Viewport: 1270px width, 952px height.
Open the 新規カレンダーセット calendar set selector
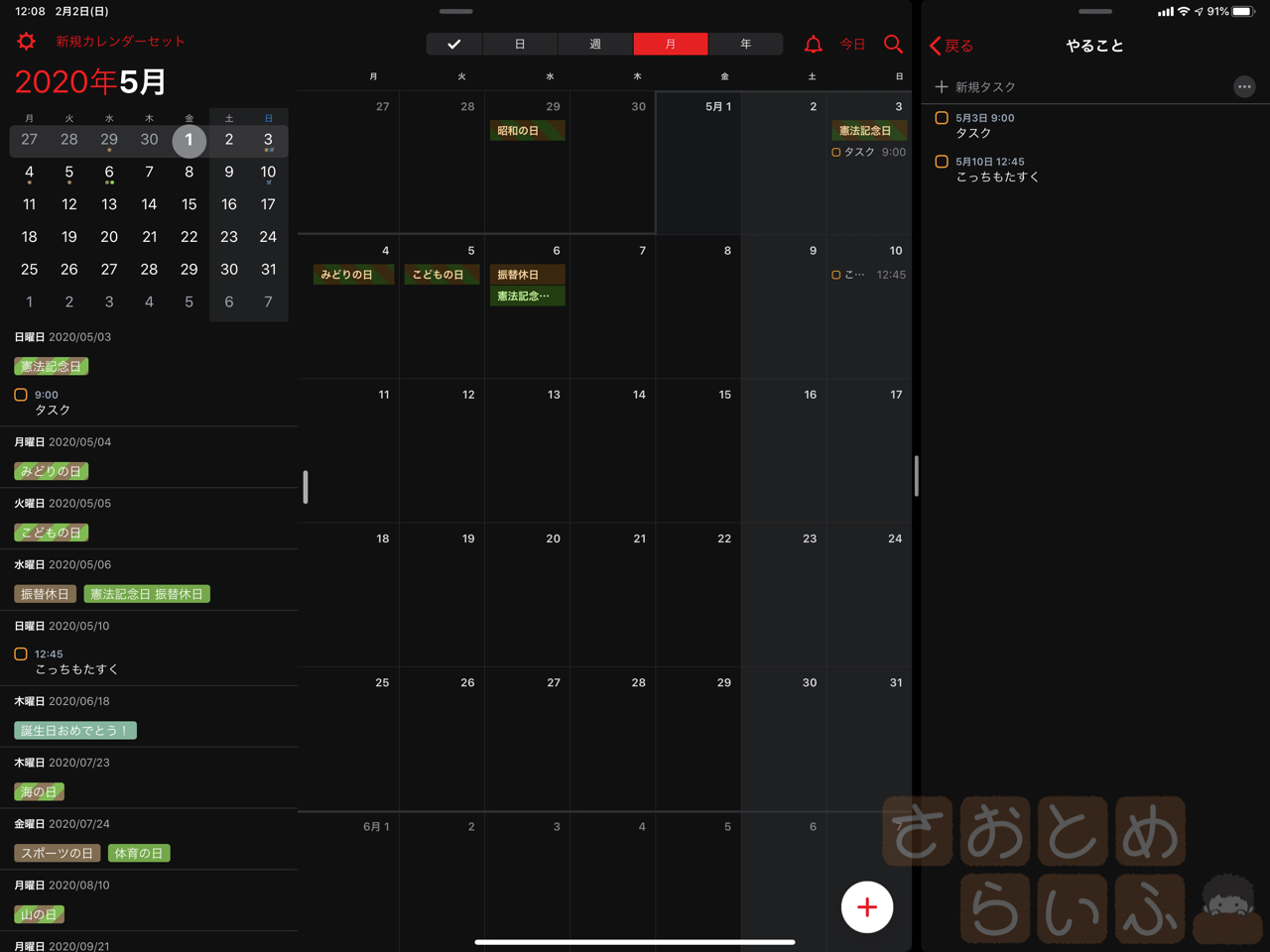tap(120, 42)
